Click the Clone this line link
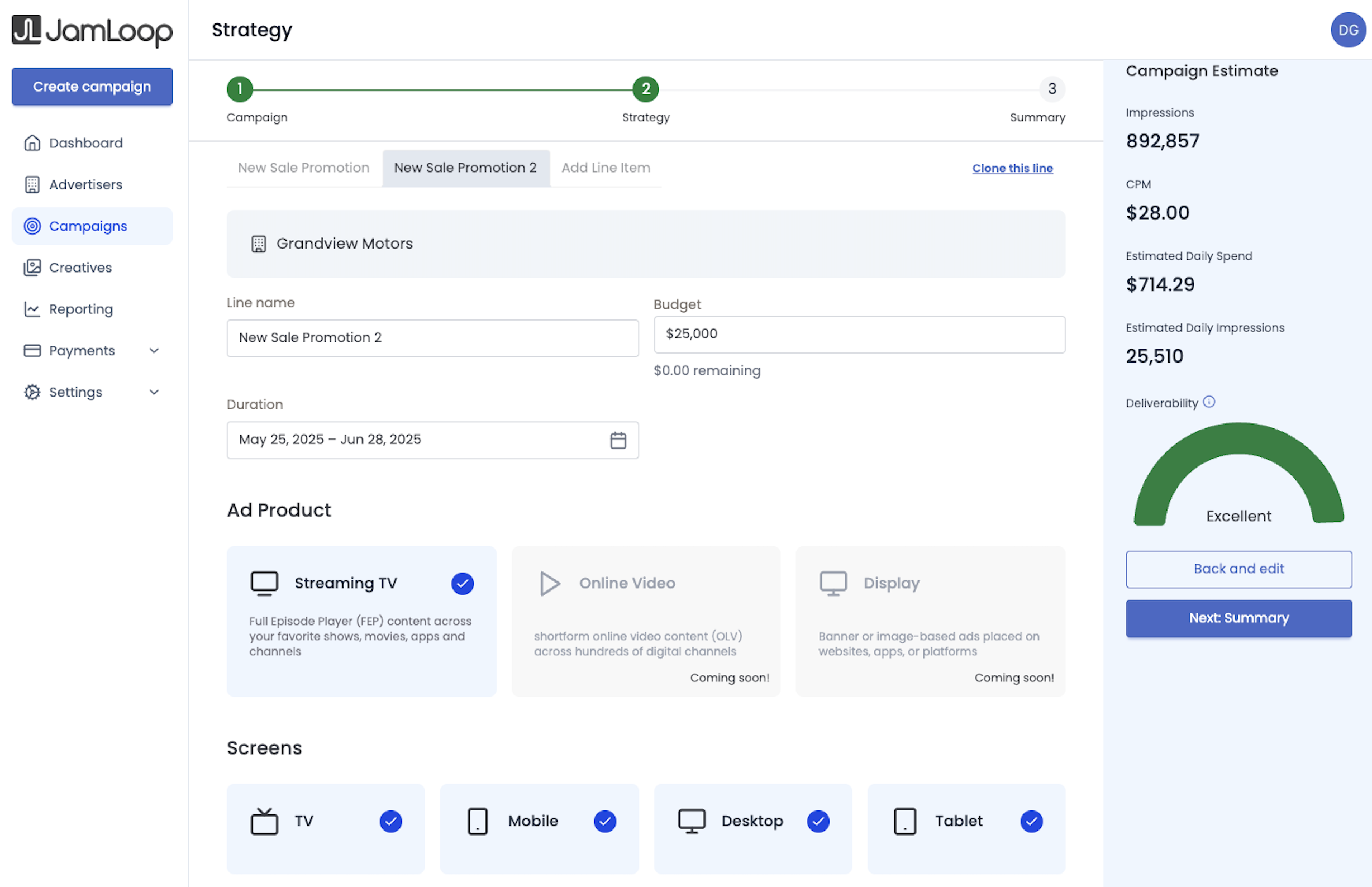 (x=1012, y=168)
